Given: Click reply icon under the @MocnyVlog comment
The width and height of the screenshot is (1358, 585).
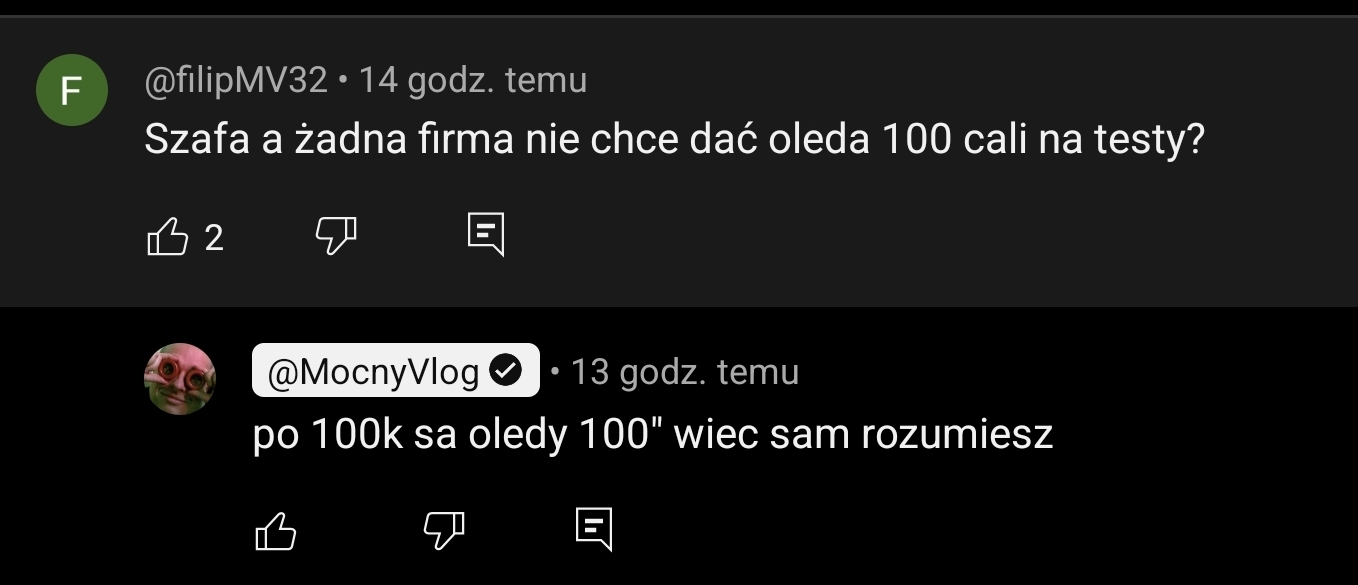Looking at the screenshot, I should (594, 528).
